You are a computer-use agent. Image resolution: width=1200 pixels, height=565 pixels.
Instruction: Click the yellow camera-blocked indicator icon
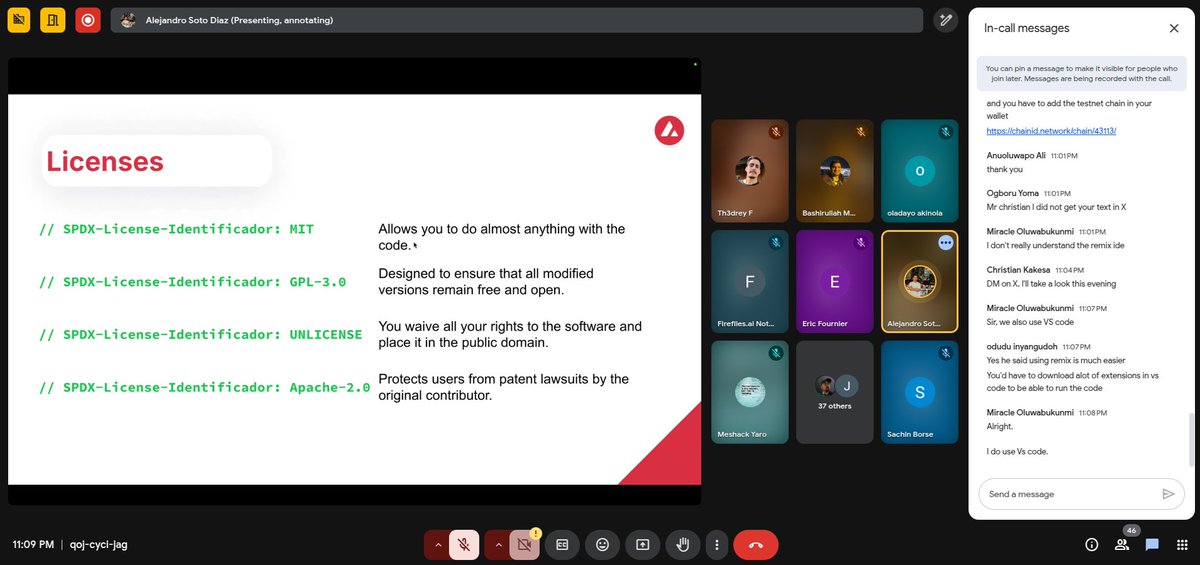click(19, 20)
